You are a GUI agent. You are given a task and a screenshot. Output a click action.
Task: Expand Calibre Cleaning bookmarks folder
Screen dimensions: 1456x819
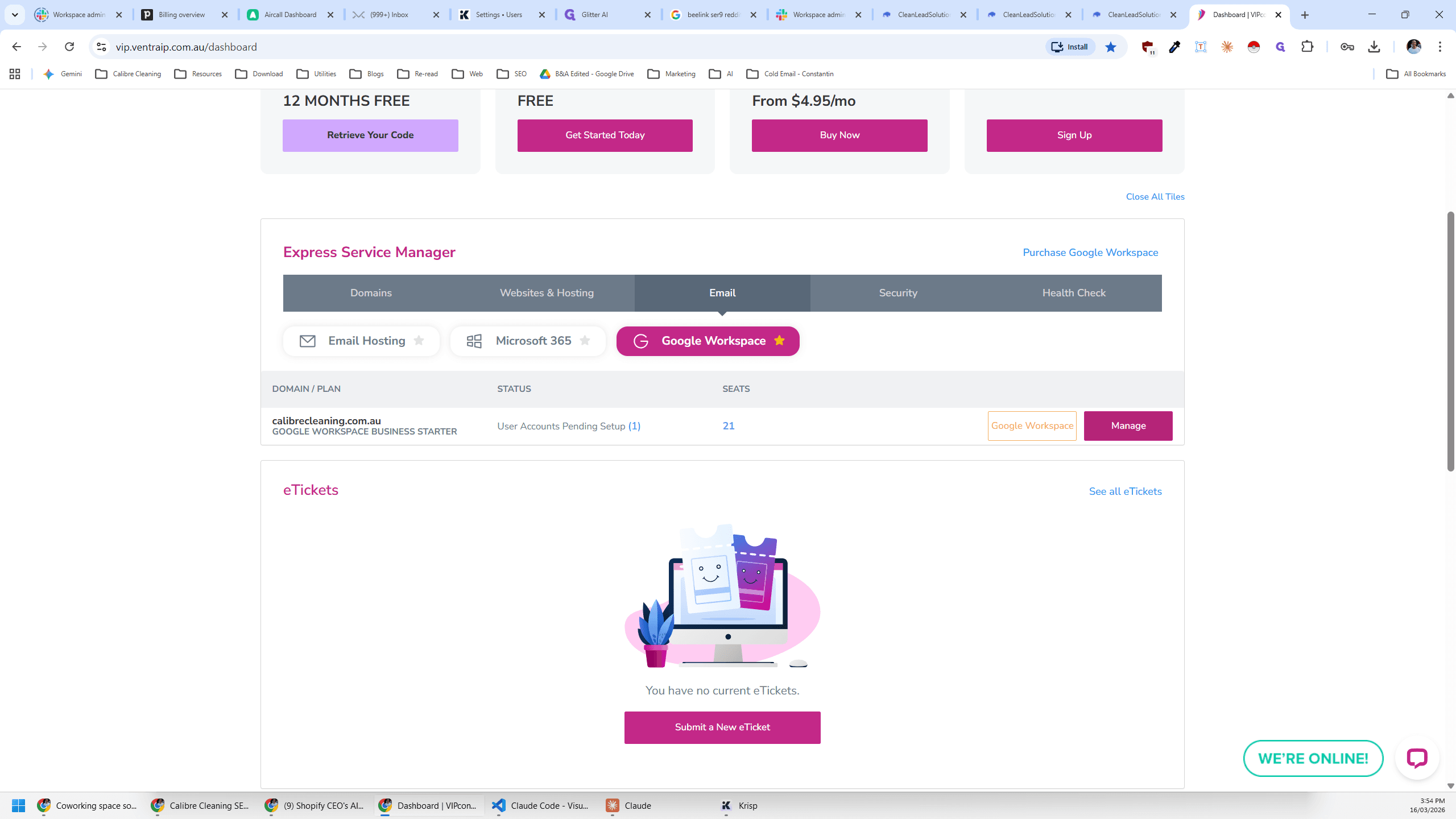[128, 74]
